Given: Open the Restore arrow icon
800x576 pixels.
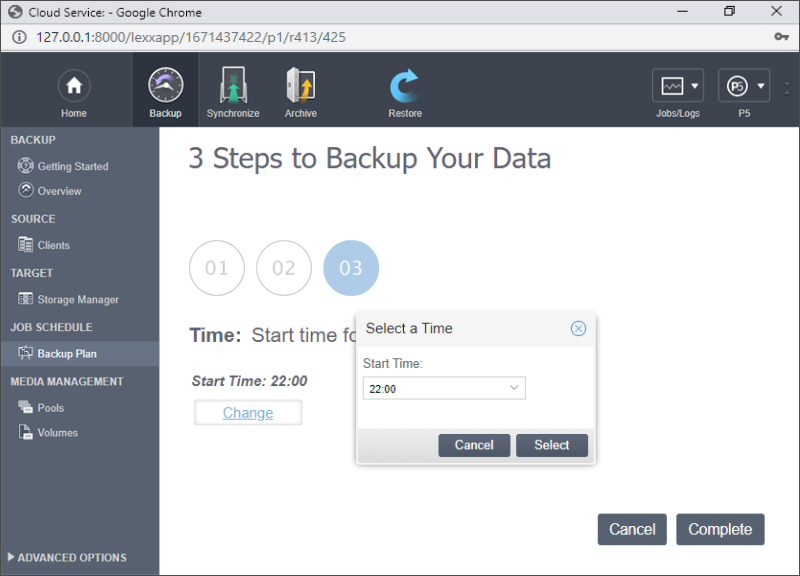Looking at the screenshot, I should (405, 86).
